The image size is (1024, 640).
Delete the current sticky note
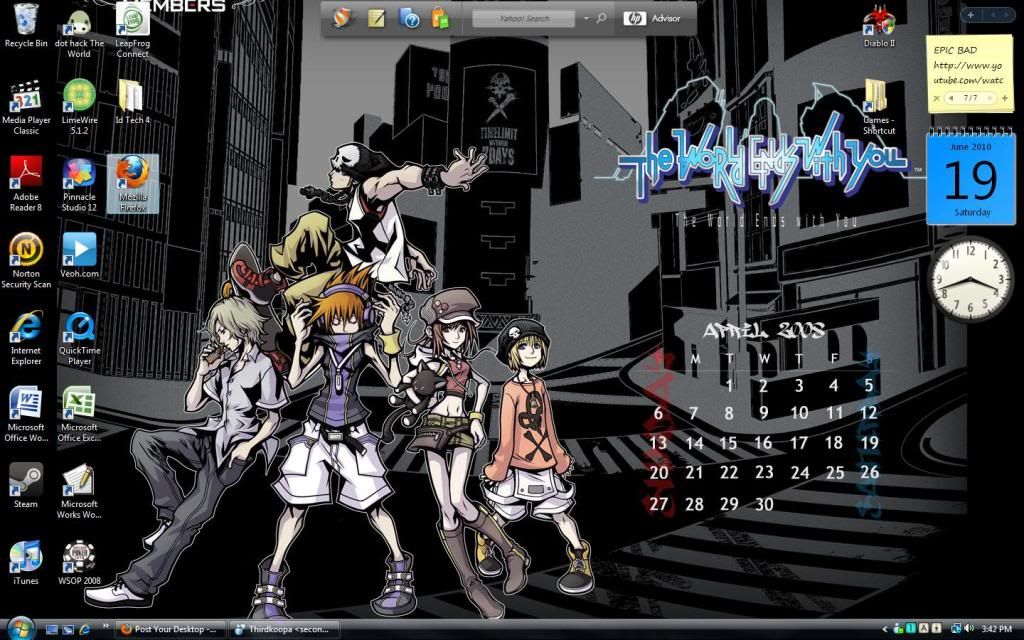point(936,99)
